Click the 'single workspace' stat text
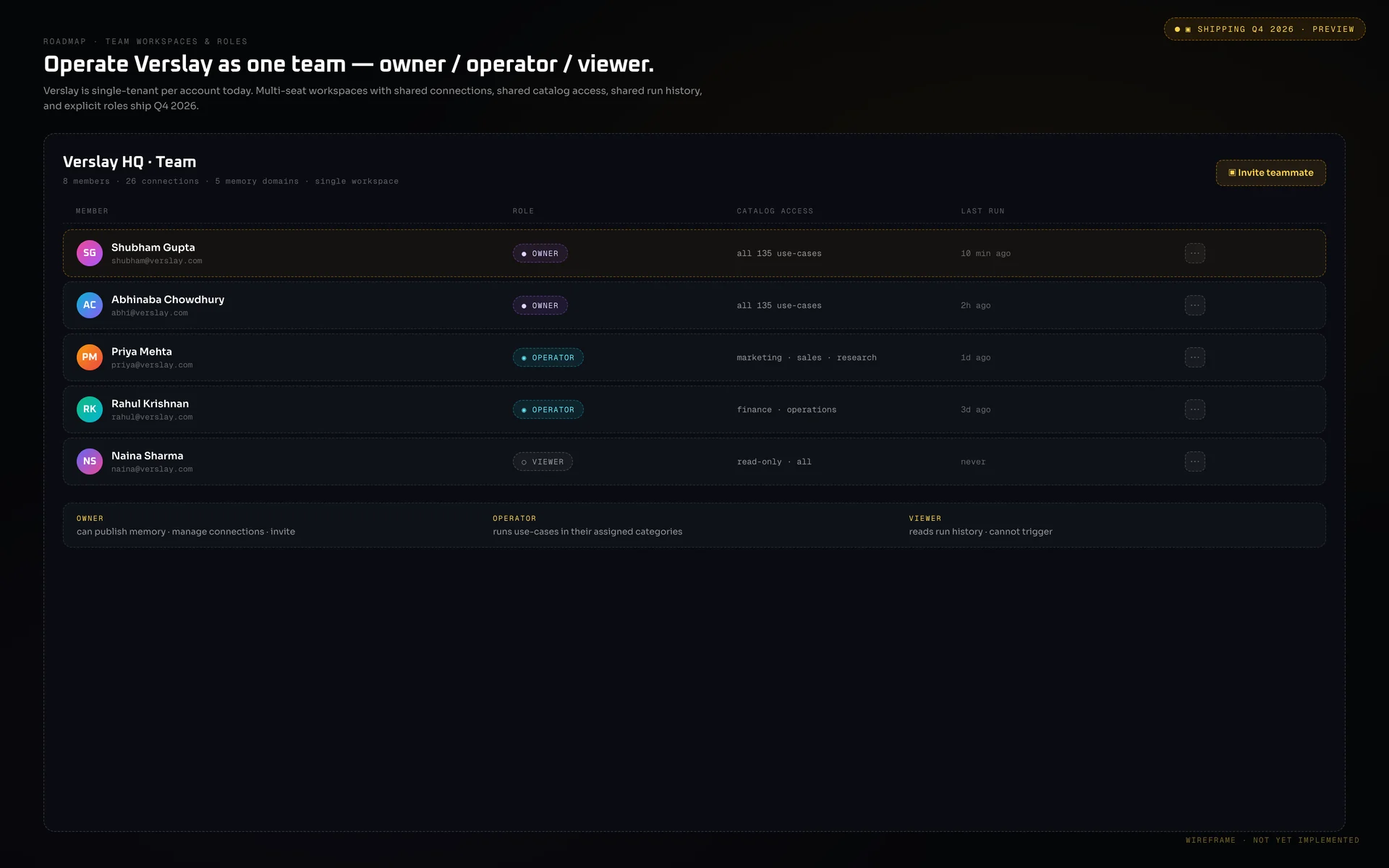Image resolution: width=1389 pixels, height=868 pixels. (357, 182)
